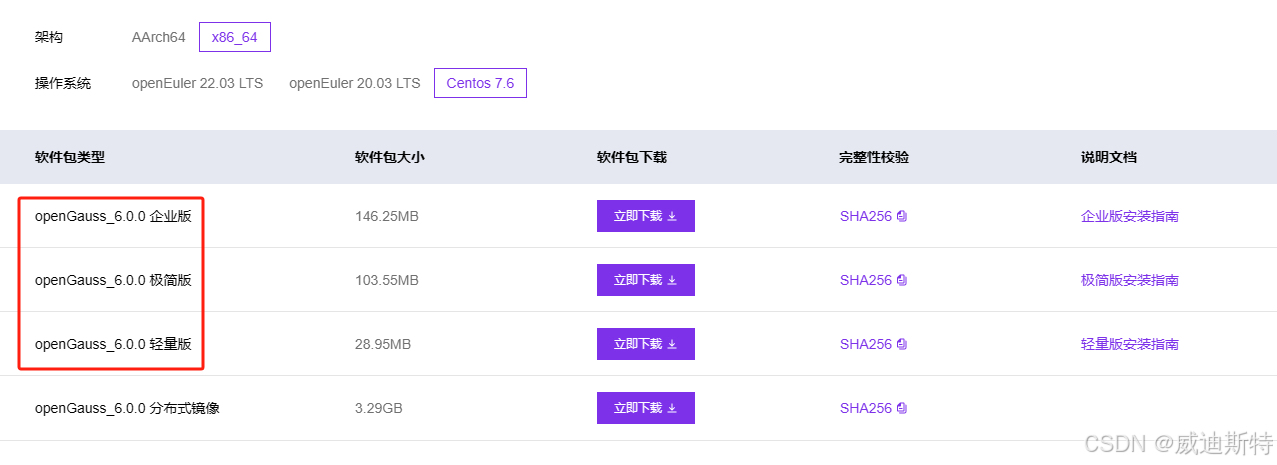Click the openGauss_6.0.0 极简版 package name
This screenshot has width=1277, height=465.
(113, 280)
